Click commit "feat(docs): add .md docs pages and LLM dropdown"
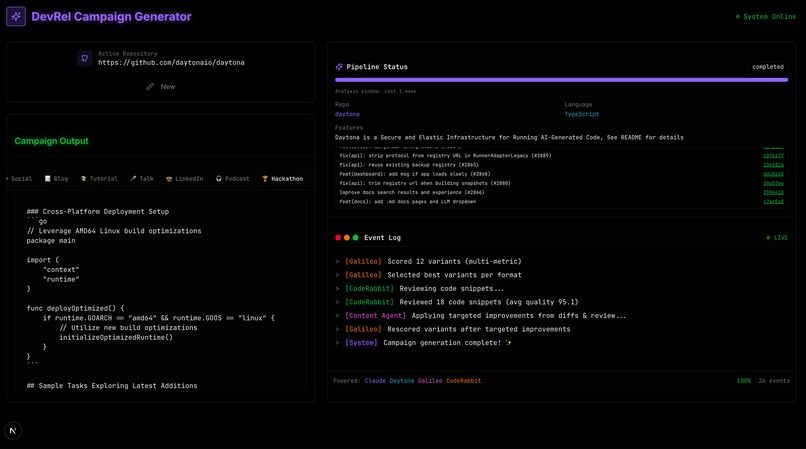806x449 pixels. (408, 202)
